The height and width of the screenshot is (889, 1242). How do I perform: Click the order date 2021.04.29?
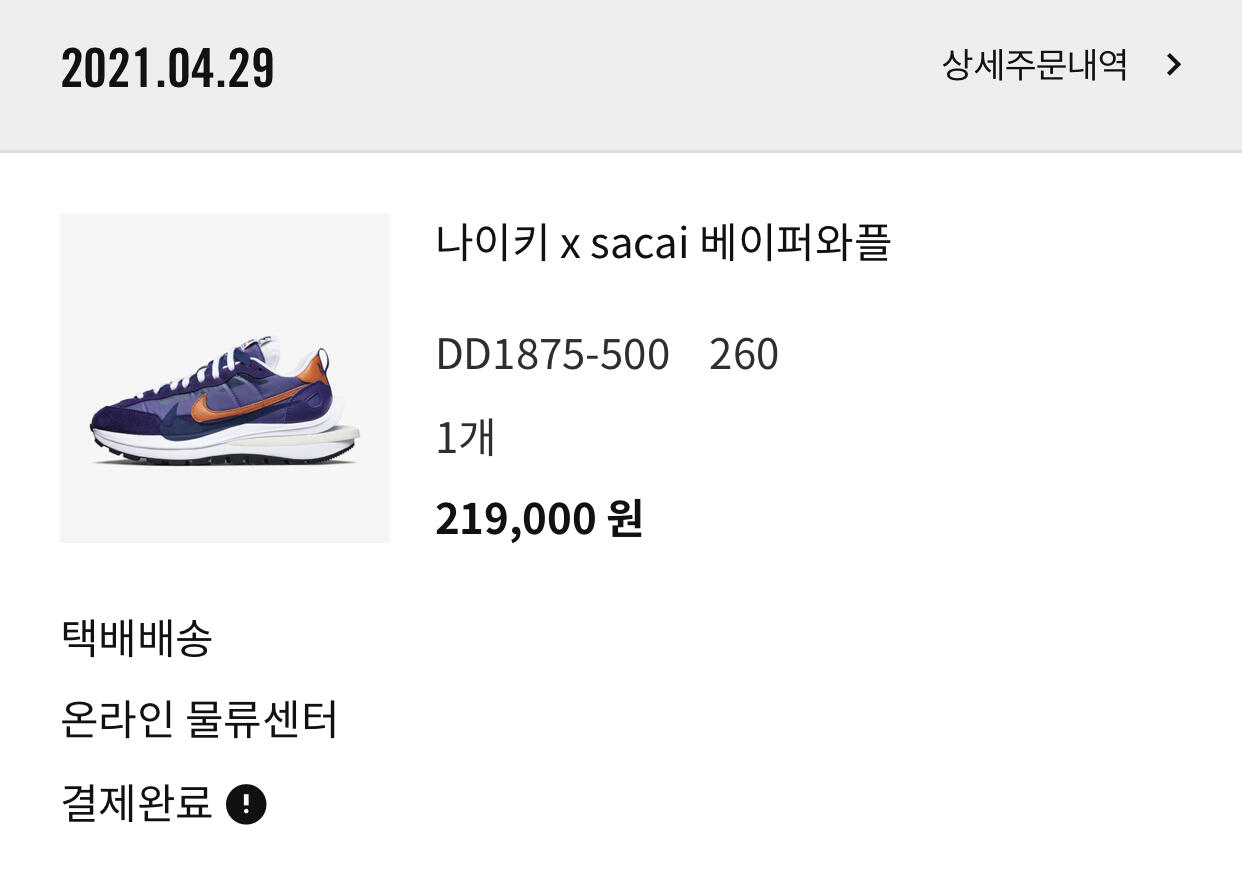167,68
